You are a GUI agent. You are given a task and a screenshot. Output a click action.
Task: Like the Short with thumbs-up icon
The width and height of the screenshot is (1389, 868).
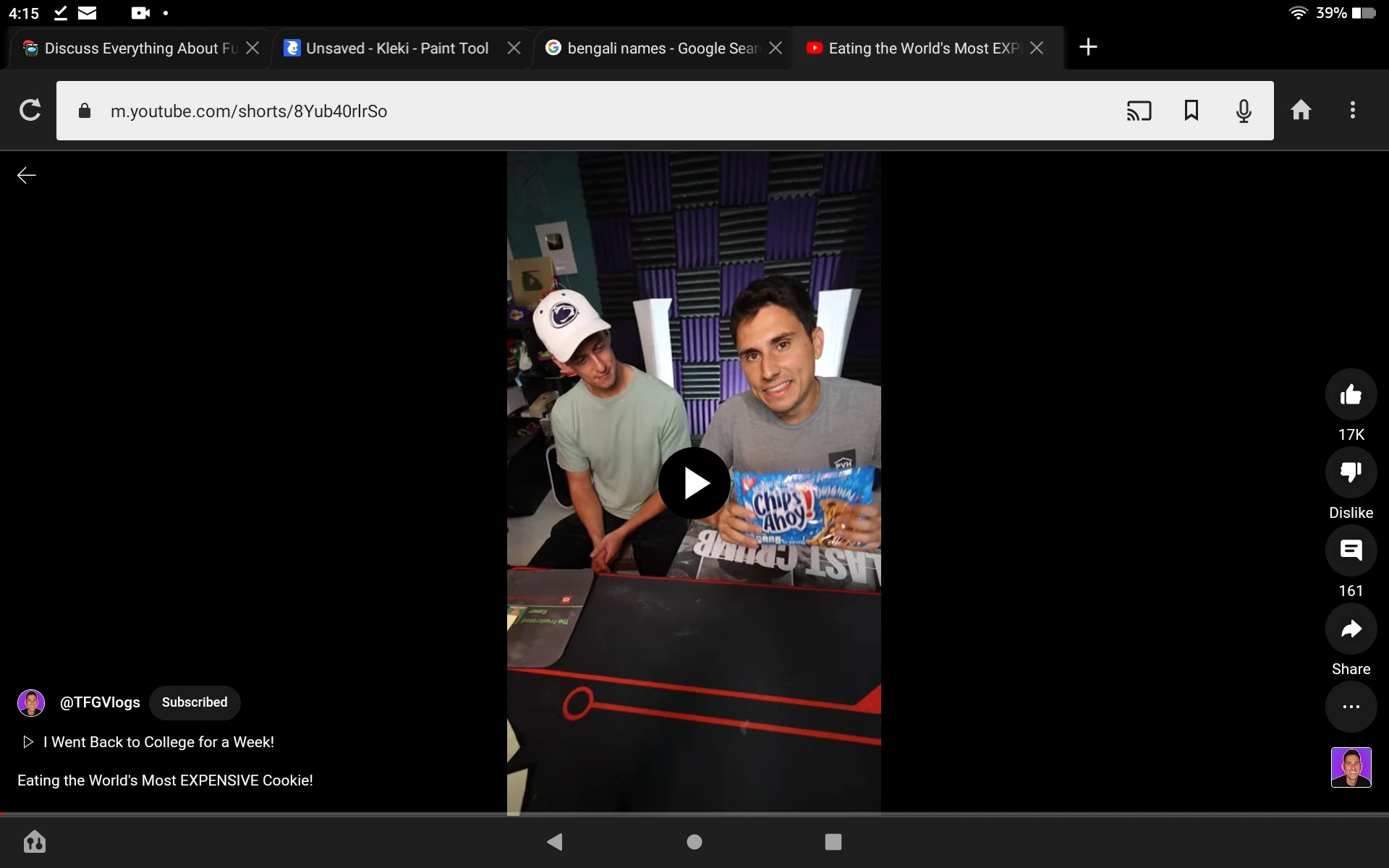1350,394
